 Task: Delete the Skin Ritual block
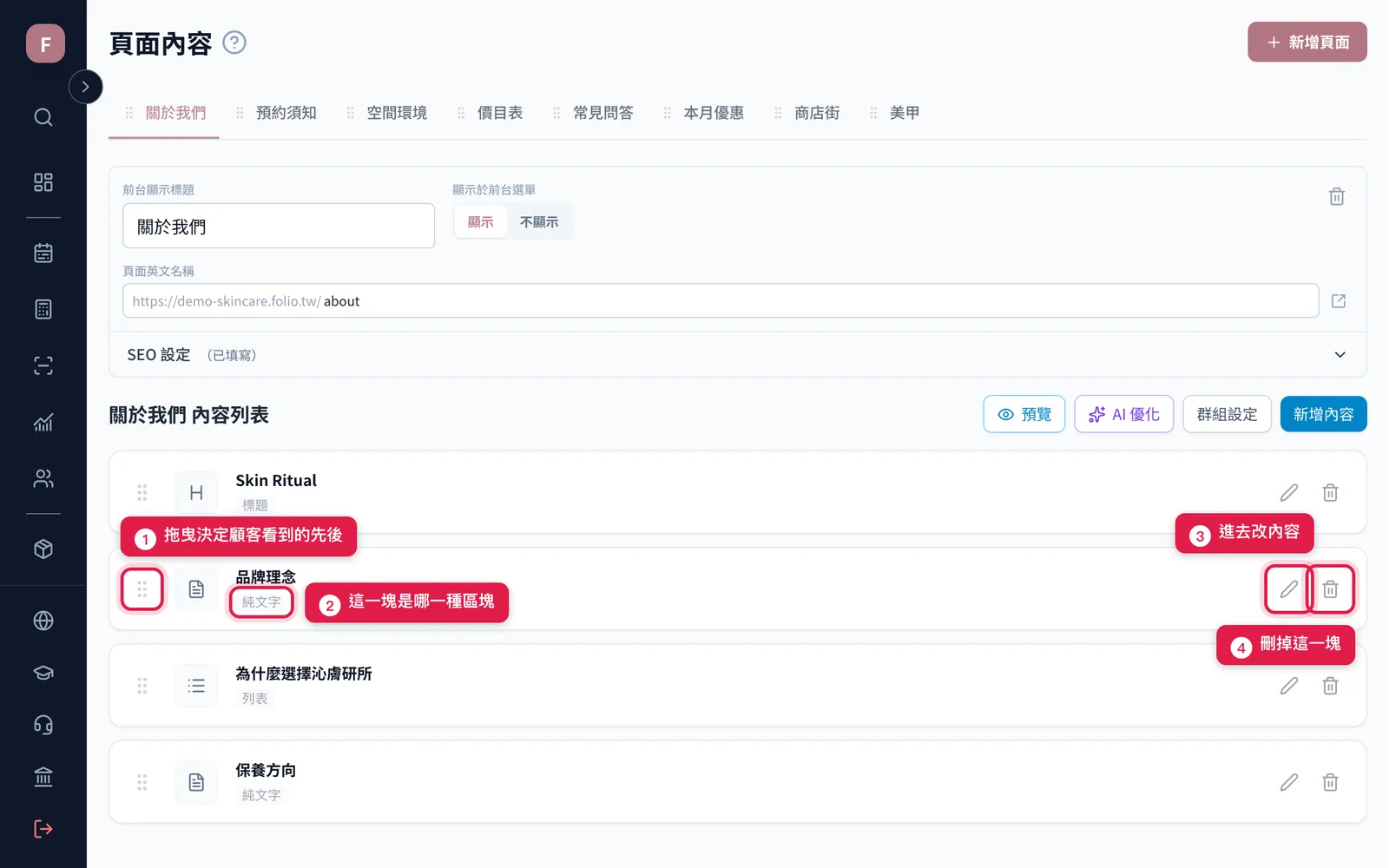coord(1330,493)
